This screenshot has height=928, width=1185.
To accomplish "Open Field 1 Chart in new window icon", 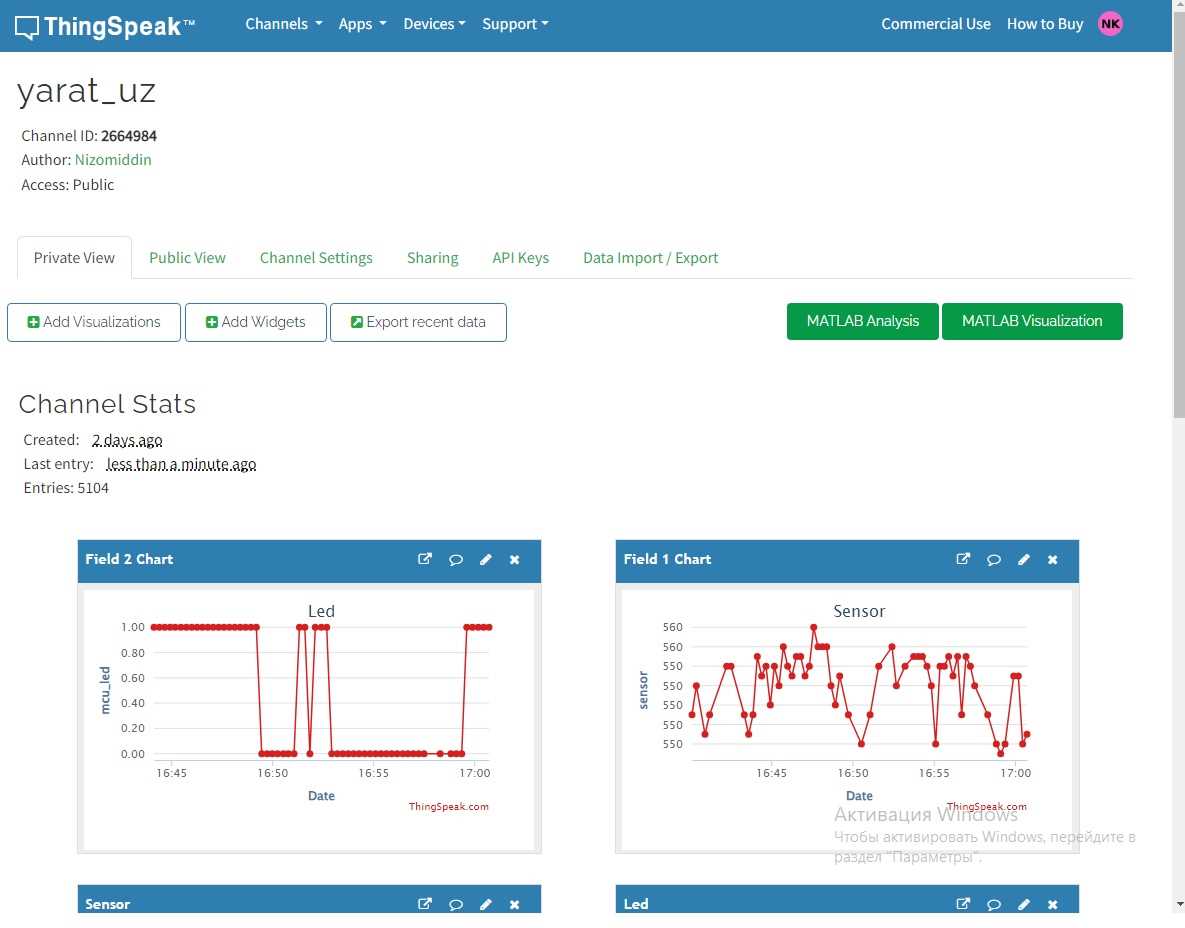I will click(963, 559).
